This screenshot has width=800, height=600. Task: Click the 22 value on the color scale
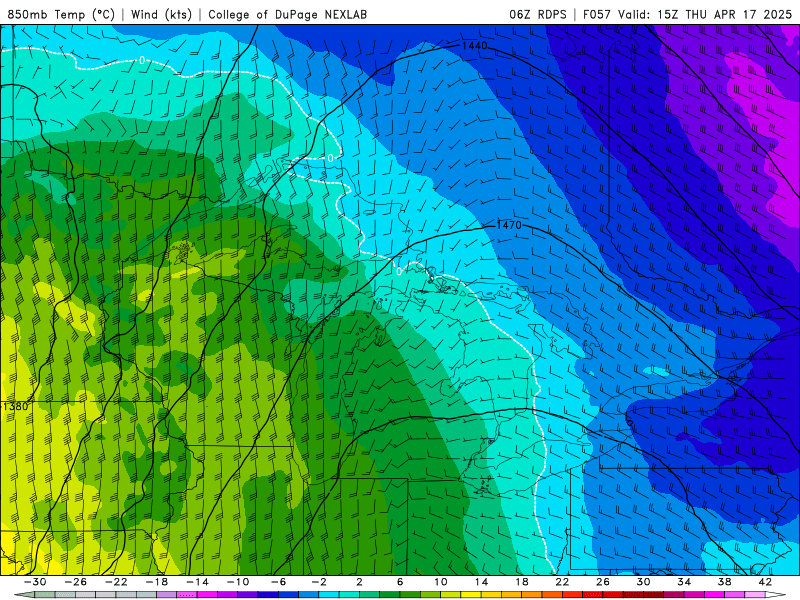coord(562,582)
